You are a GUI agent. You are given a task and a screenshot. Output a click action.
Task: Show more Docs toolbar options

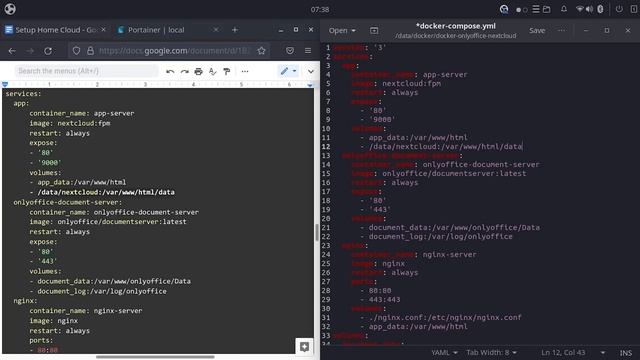pos(245,71)
